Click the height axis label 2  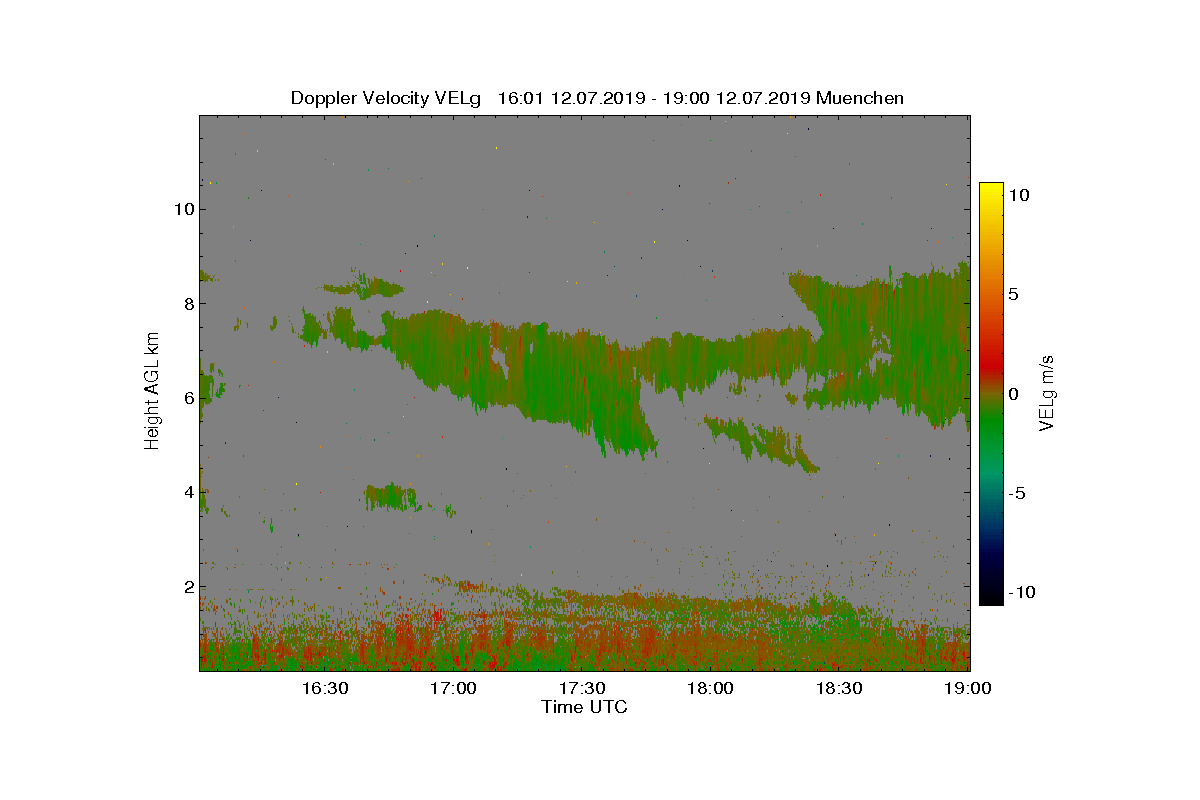point(188,587)
